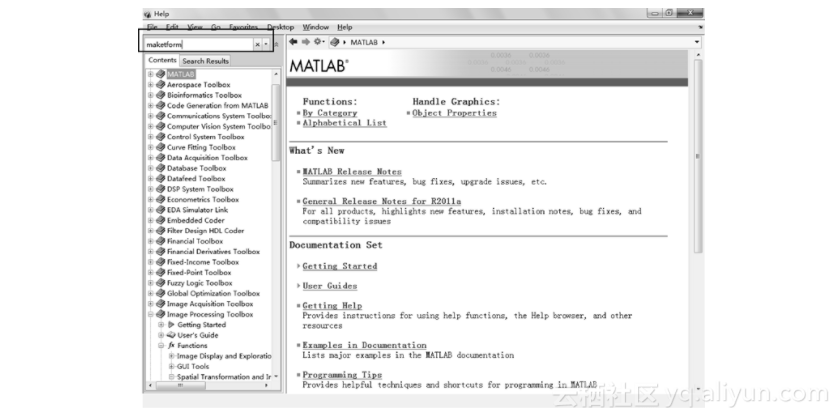This screenshot has height=418, width=840.
Task: Click the book icon in the breadcrumb bar
Action: click(335, 42)
